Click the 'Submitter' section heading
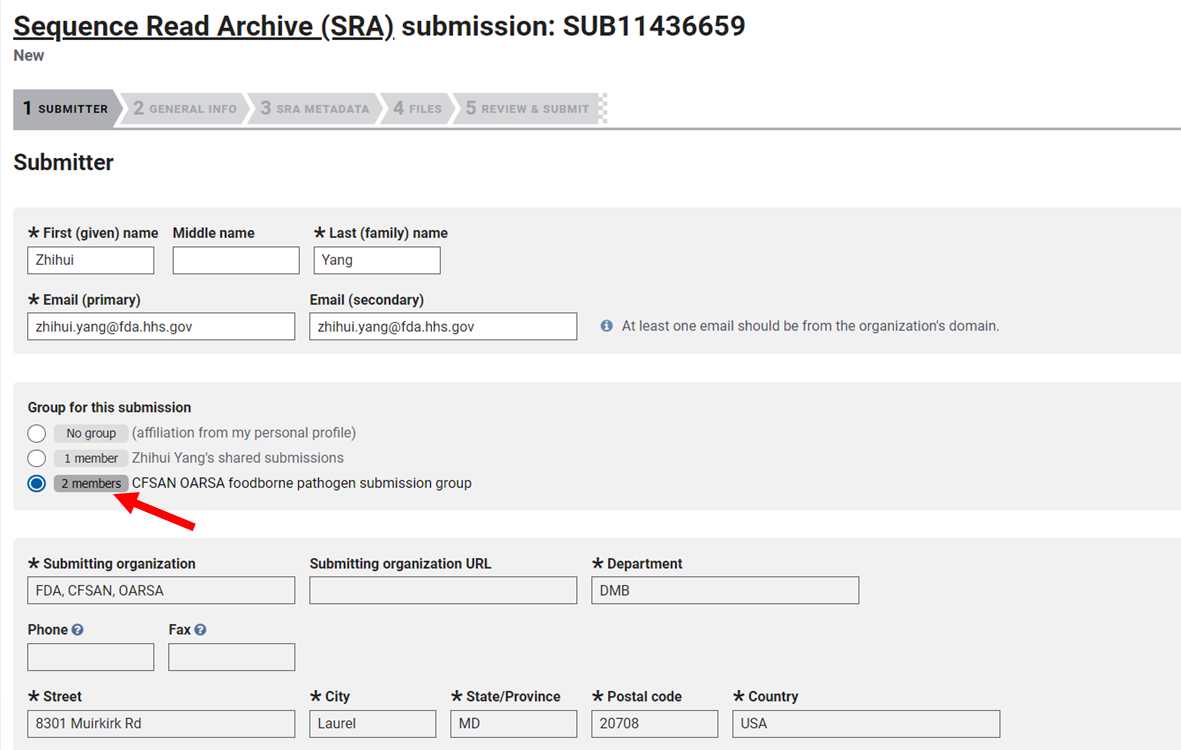 [x=63, y=162]
